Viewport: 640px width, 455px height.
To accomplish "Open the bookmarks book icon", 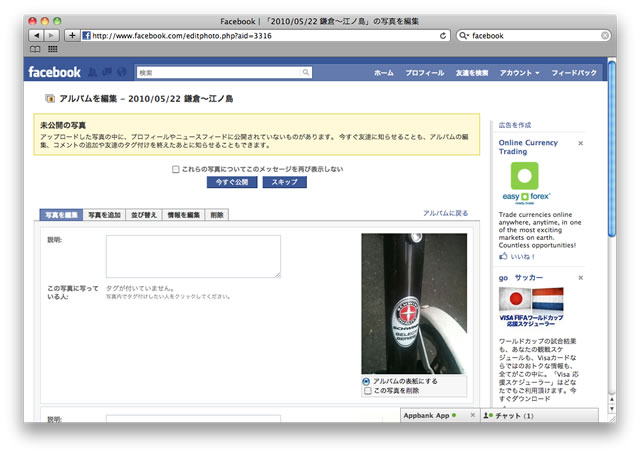I will point(35,49).
